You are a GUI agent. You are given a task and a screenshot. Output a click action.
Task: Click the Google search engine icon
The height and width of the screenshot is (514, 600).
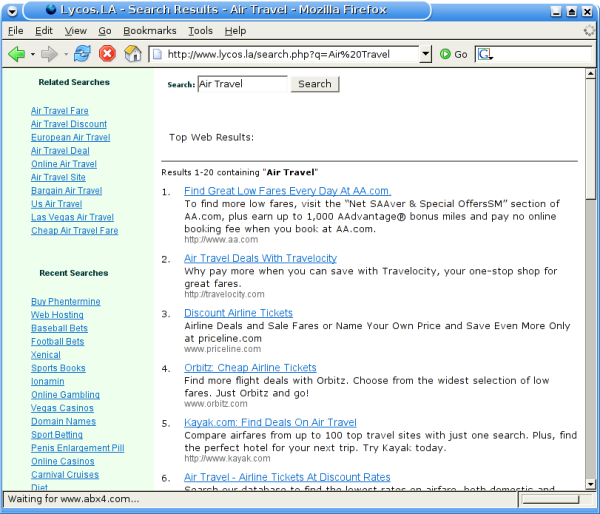click(484, 54)
